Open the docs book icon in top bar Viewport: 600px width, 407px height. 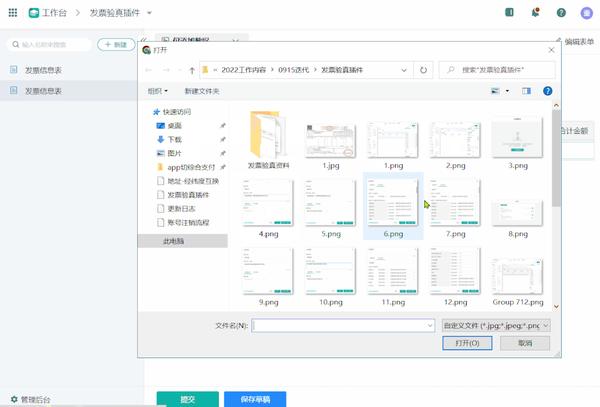pos(509,12)
